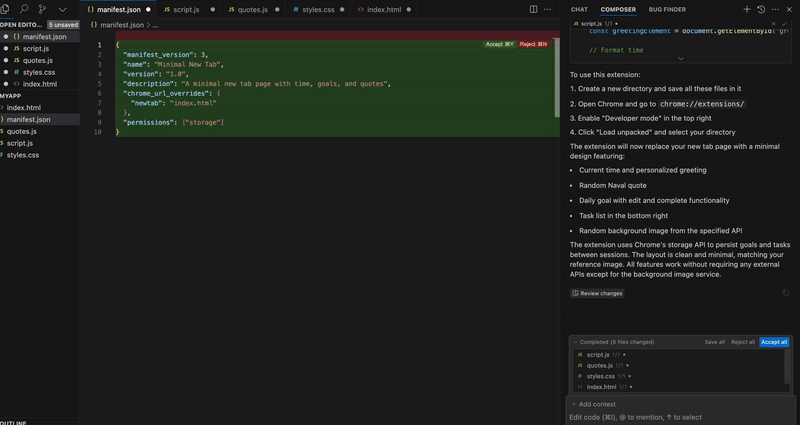Open the Source Control icon

tap(42, 9)
